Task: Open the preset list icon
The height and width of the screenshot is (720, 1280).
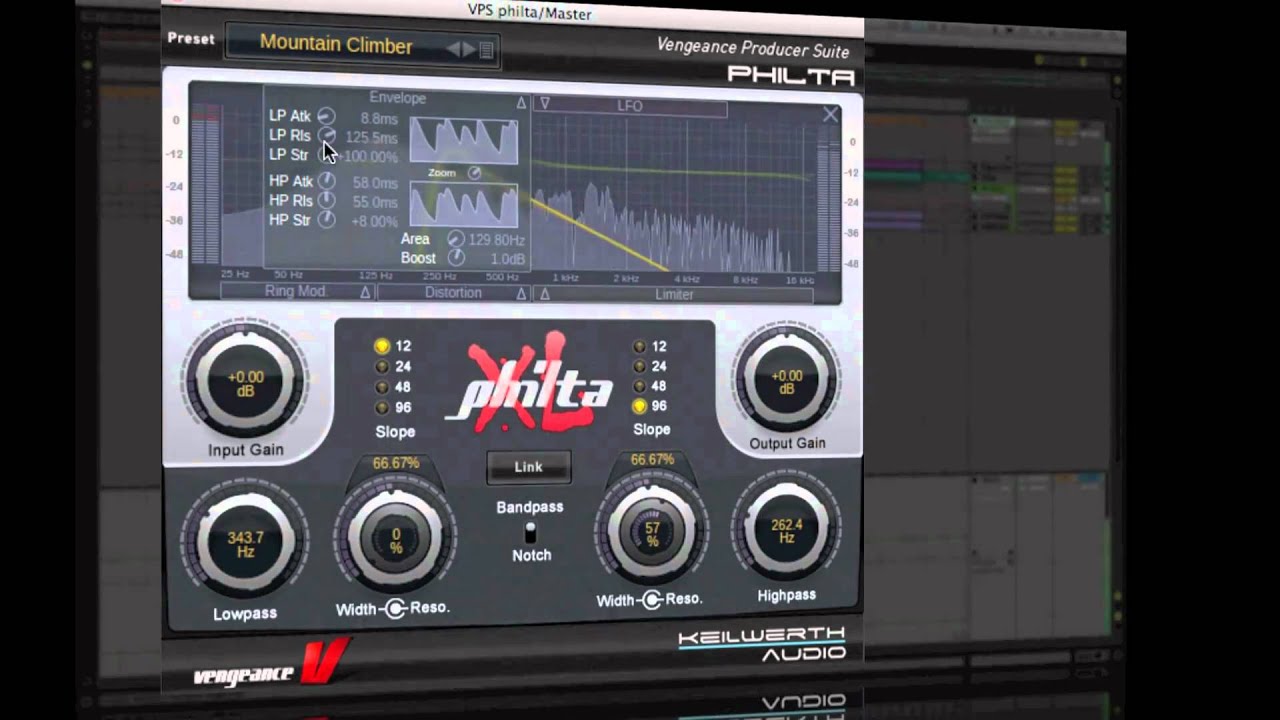Action: pyautogui.click(x=487, y=50)
